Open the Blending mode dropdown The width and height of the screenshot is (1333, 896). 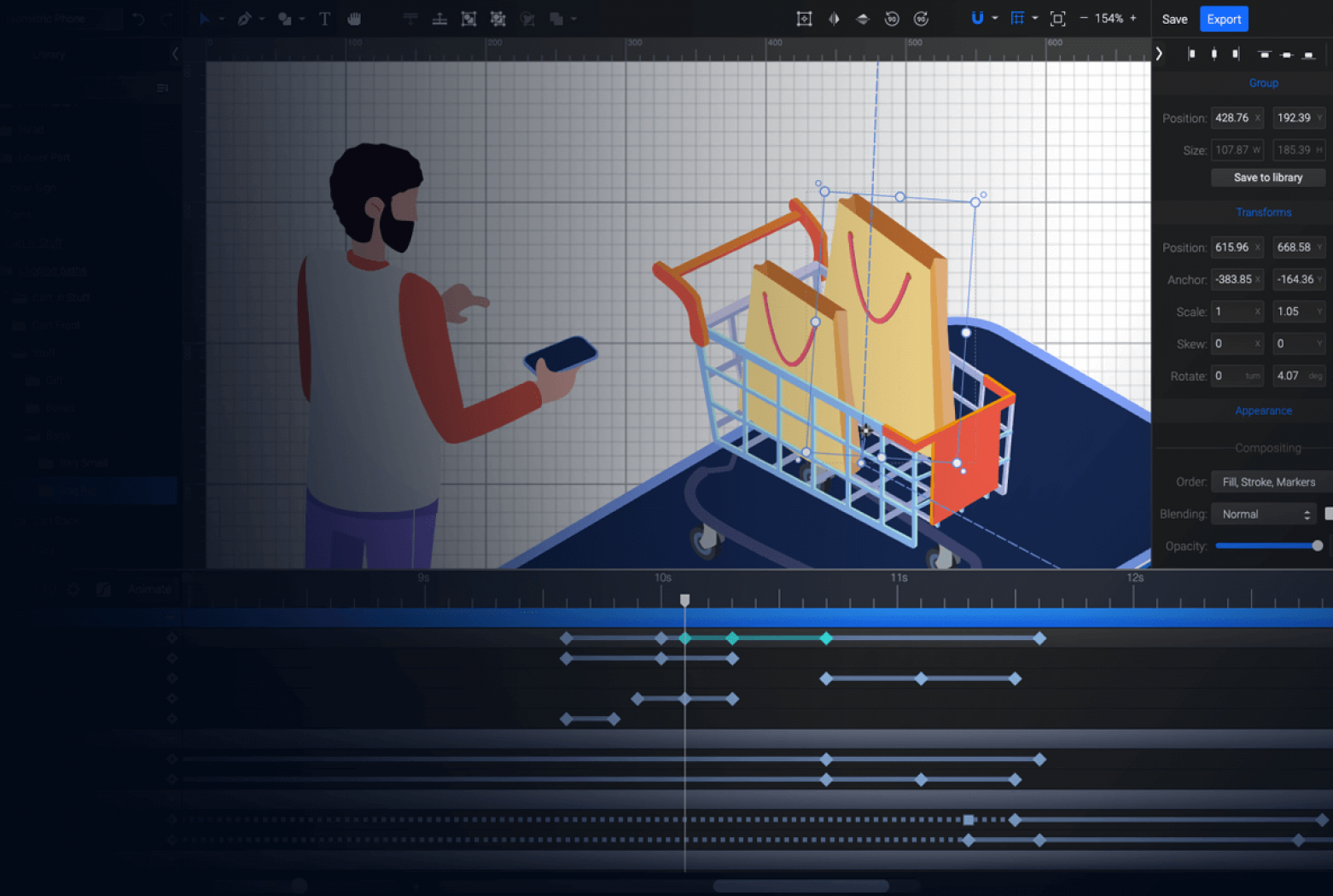pyautogui.click(x=1263, y=514)
